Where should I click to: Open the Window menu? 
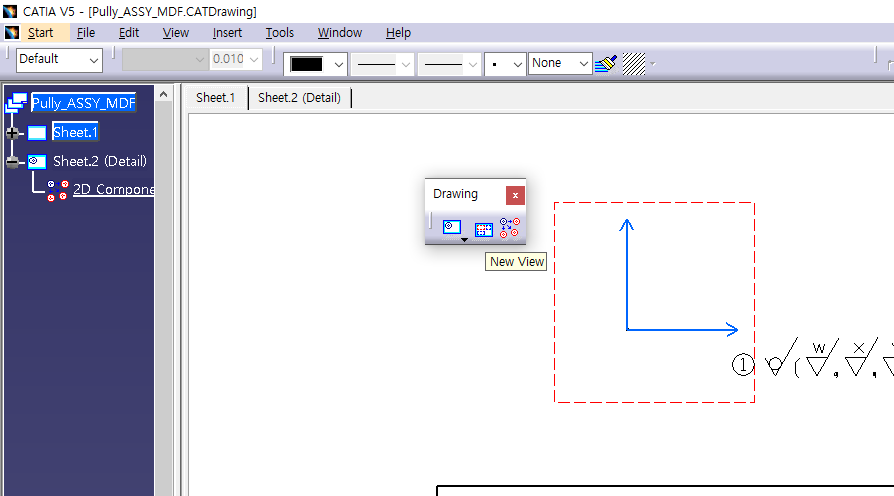(x=340, y=33)
